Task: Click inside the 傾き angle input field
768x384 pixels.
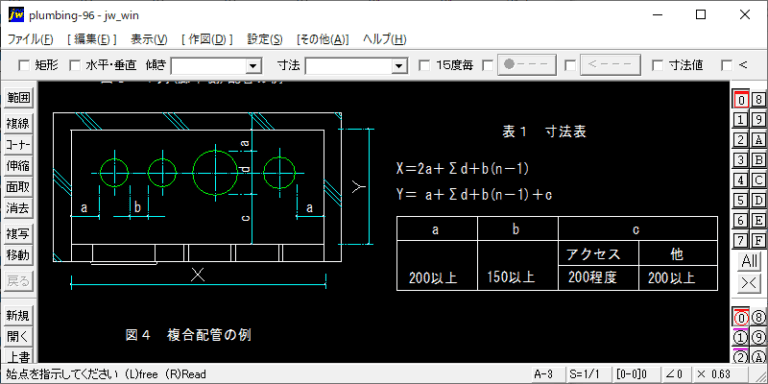Action: (209, 66)
